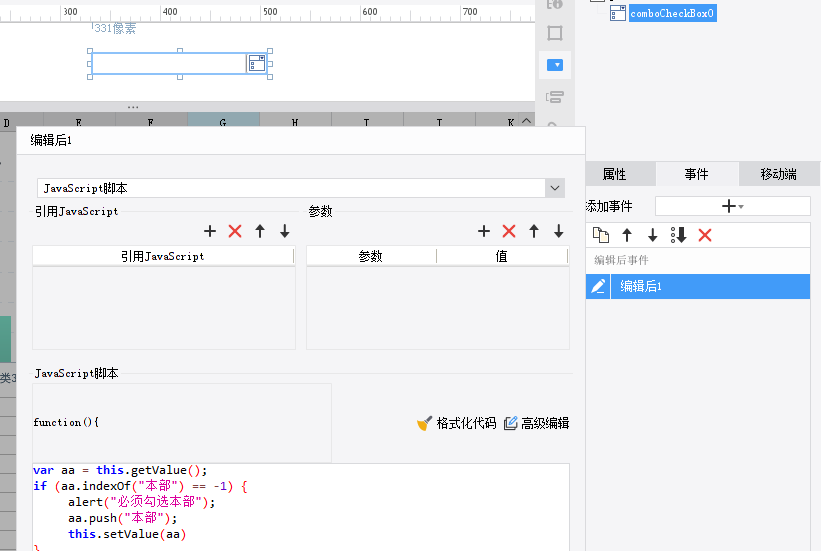This screenshot has width=821, height=551.
Task: Edit the 编辑后1 event via pencil icon
Action: click(598, 286)
